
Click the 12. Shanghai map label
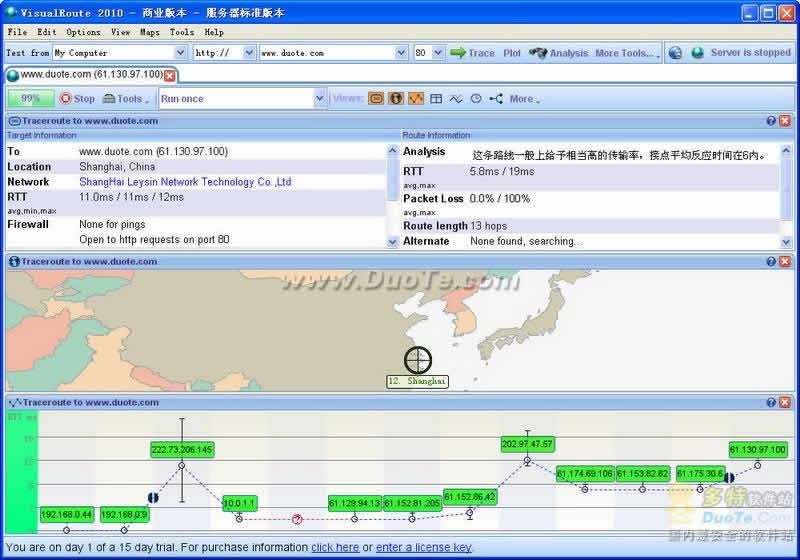point(417,381)
